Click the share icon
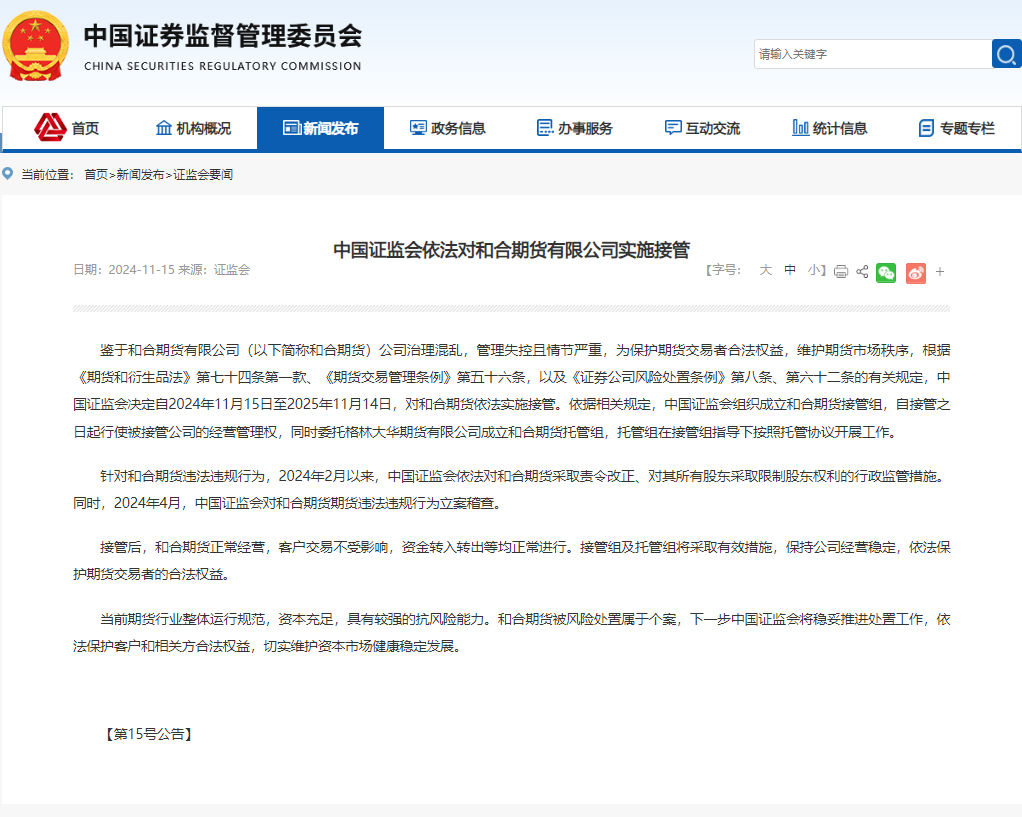The width and height of the screenshot is (1022, 817). [862, 272]
